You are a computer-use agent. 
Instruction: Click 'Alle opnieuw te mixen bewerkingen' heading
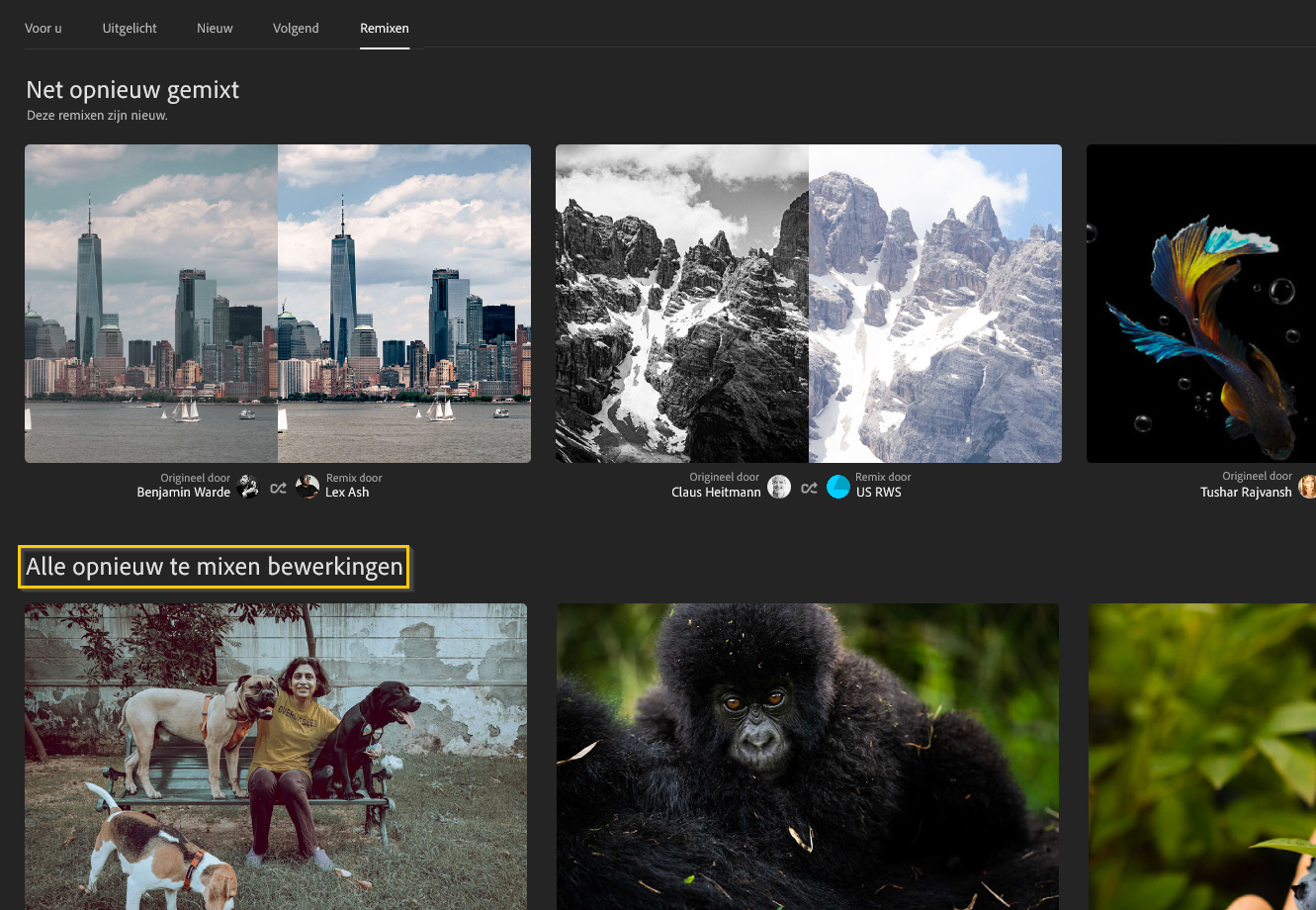tap(215, 567)
